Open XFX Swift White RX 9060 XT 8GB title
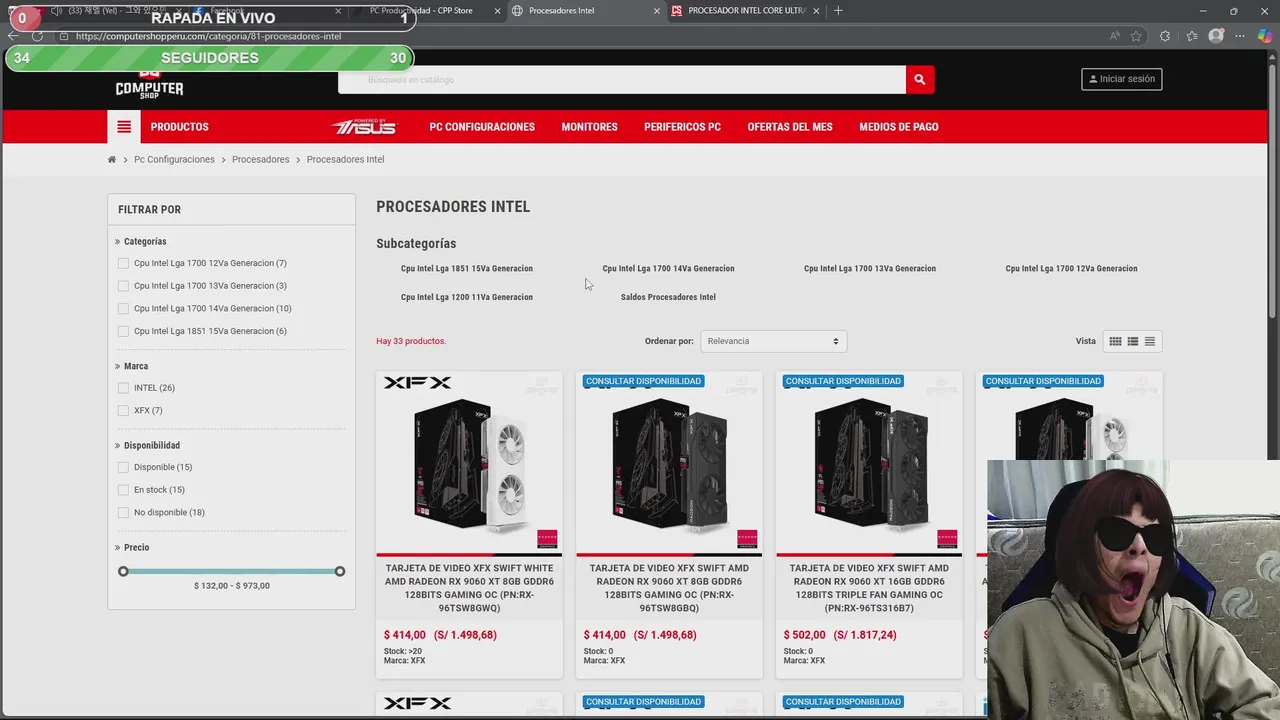 tap(469, 588)
